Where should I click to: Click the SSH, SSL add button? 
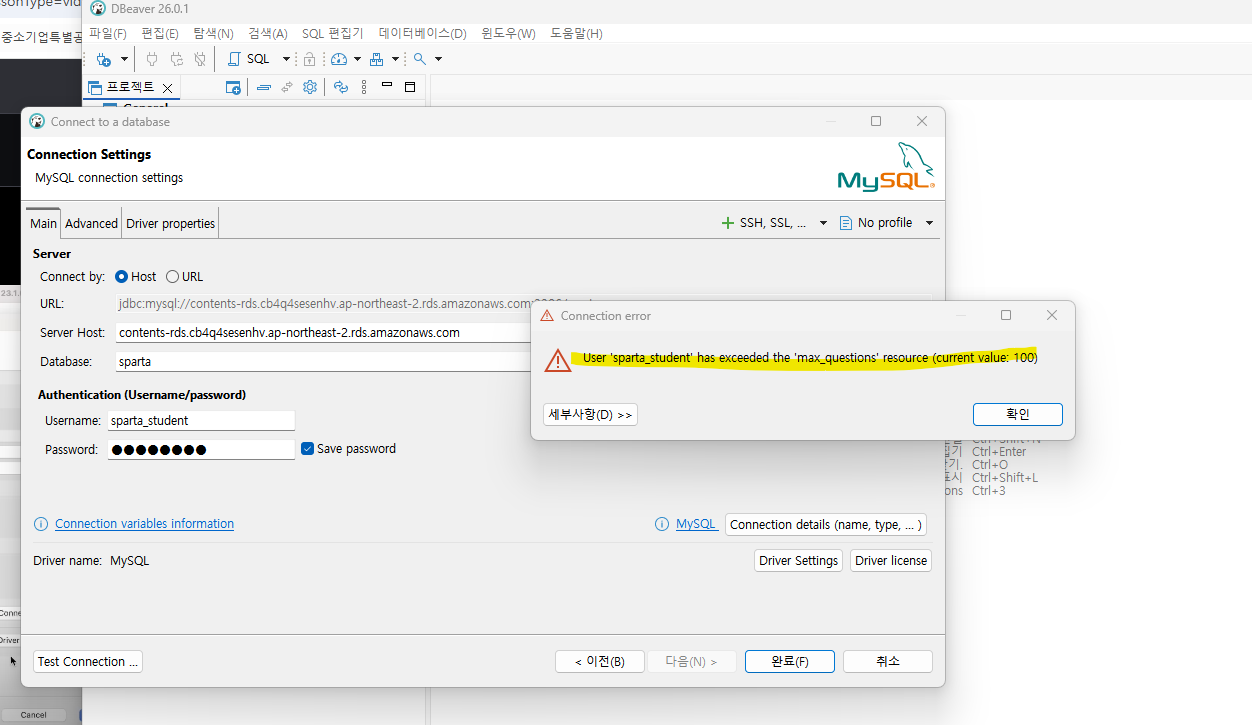[764, 223]
